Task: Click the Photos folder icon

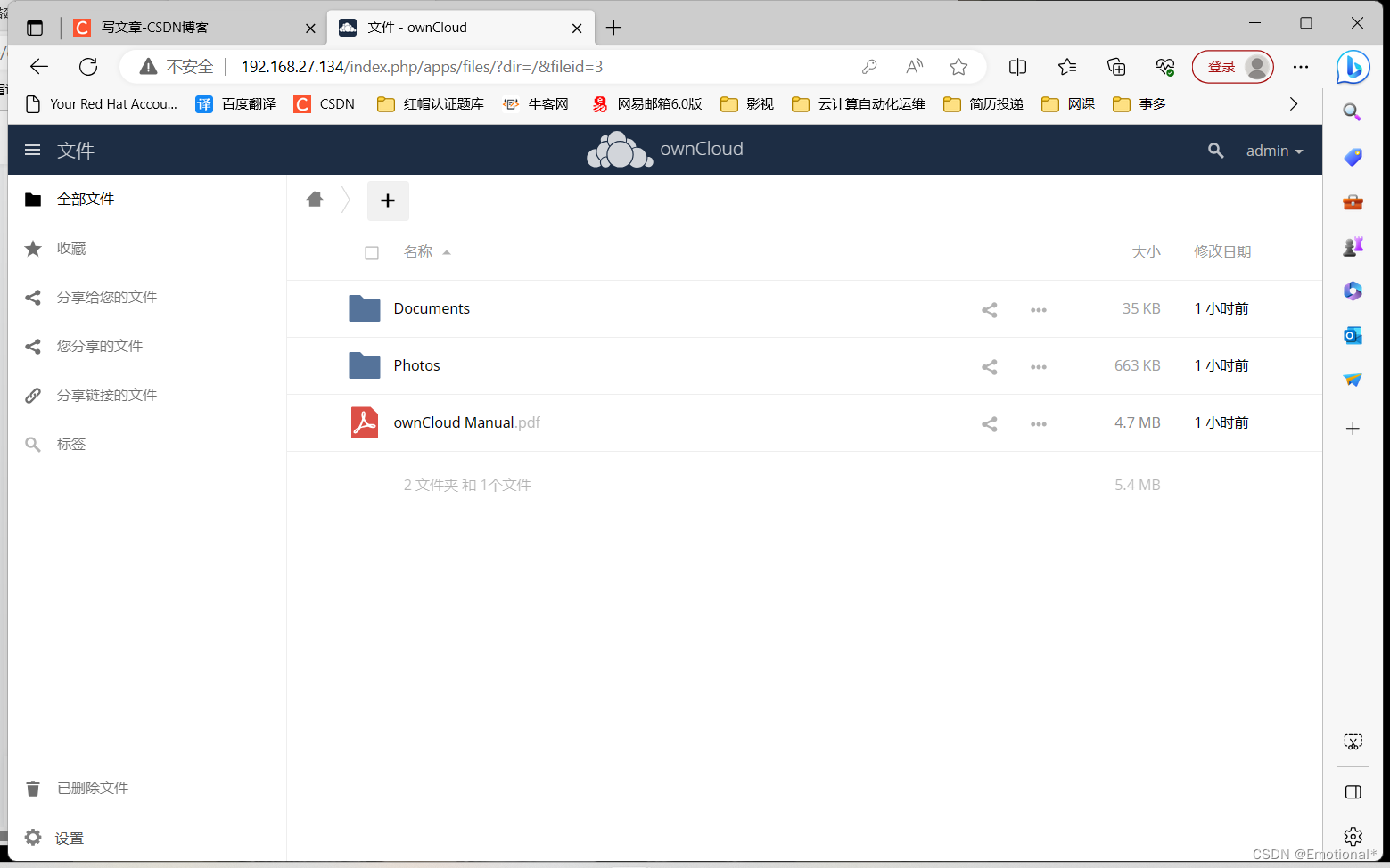Action: click(x=365, y=365)
